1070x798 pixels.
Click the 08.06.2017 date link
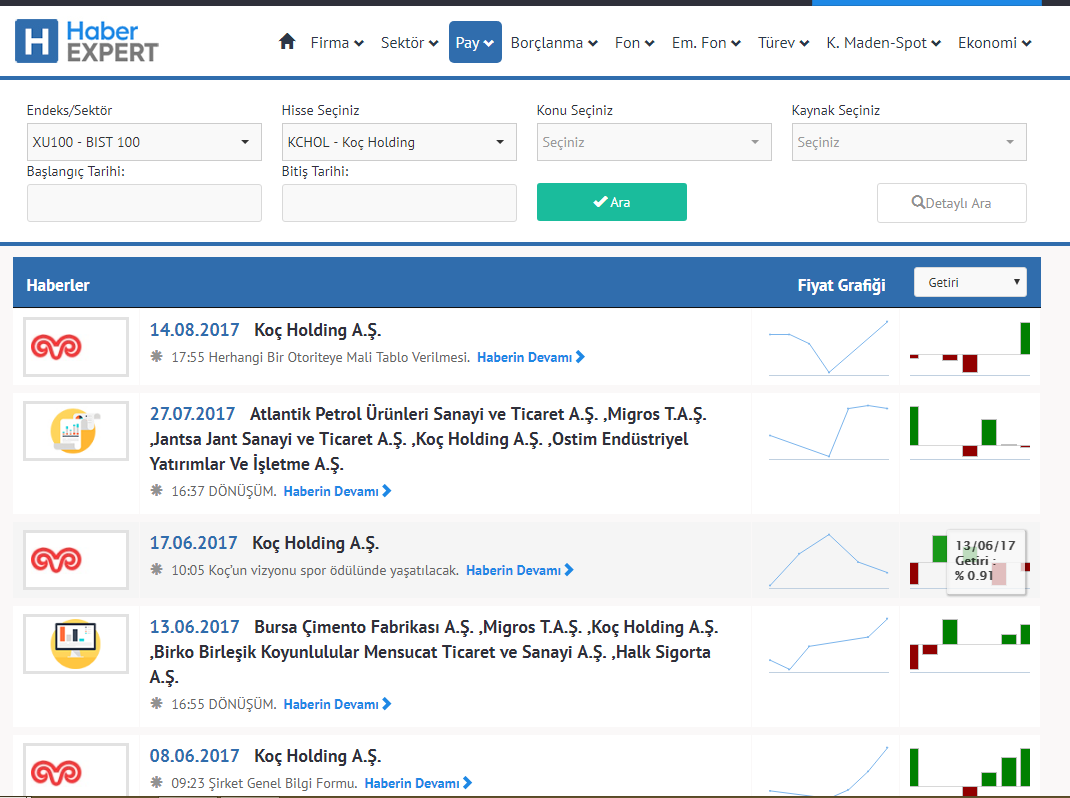[194, 756]
